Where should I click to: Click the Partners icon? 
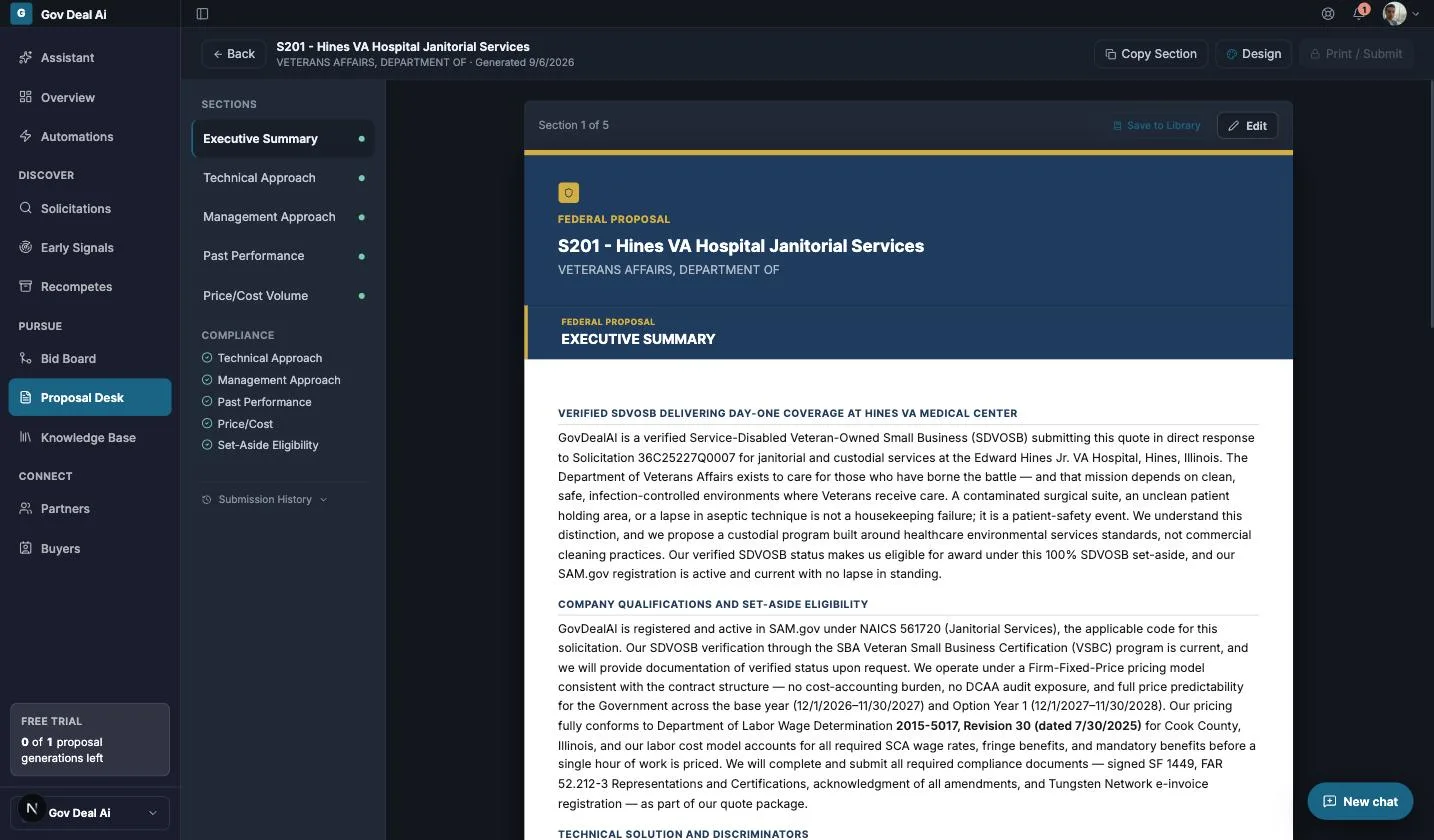pyautogui.click(x=26, y=509)
